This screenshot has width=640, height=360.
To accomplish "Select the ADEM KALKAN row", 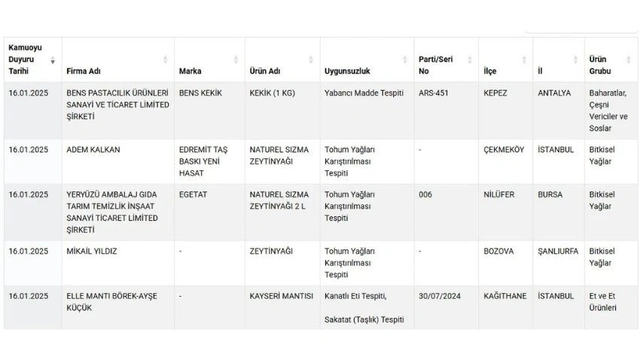I will pyautogui.click(x=320, y=162).
